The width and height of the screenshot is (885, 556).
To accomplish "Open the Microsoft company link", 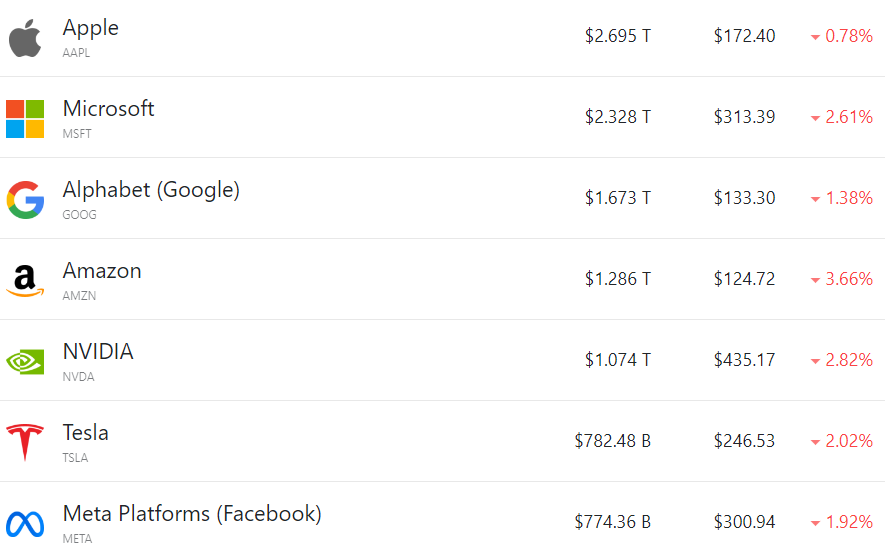I will (108, 108).
